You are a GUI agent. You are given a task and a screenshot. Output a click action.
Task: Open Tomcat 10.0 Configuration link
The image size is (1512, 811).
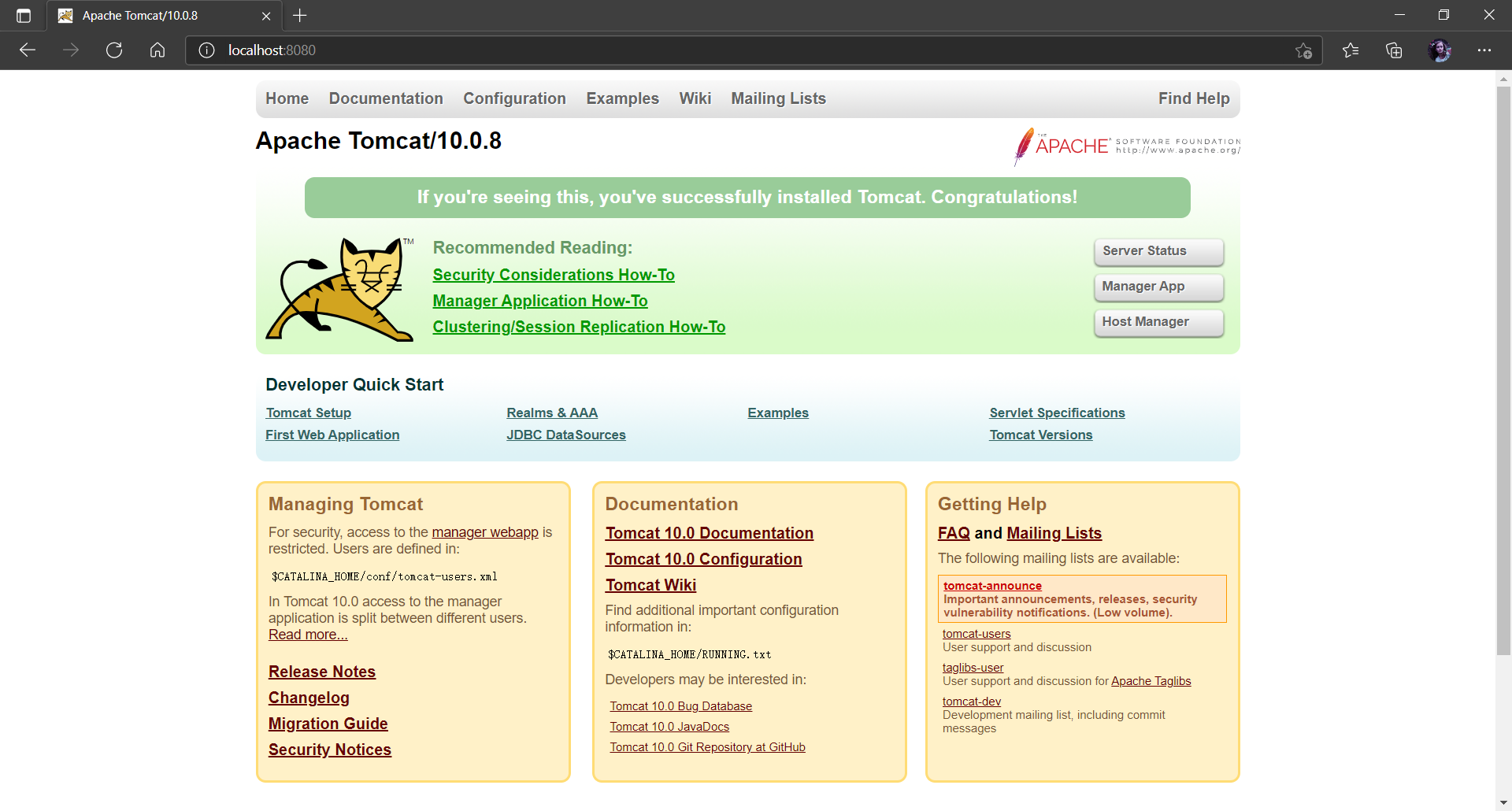[704, 559]
